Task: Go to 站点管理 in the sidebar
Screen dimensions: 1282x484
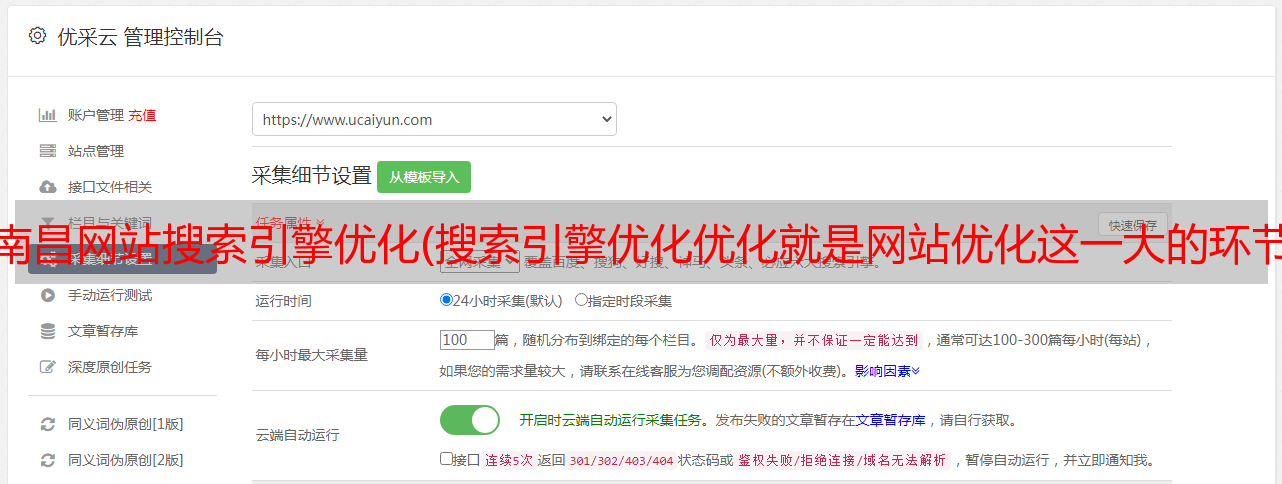Action: point(96,151)
